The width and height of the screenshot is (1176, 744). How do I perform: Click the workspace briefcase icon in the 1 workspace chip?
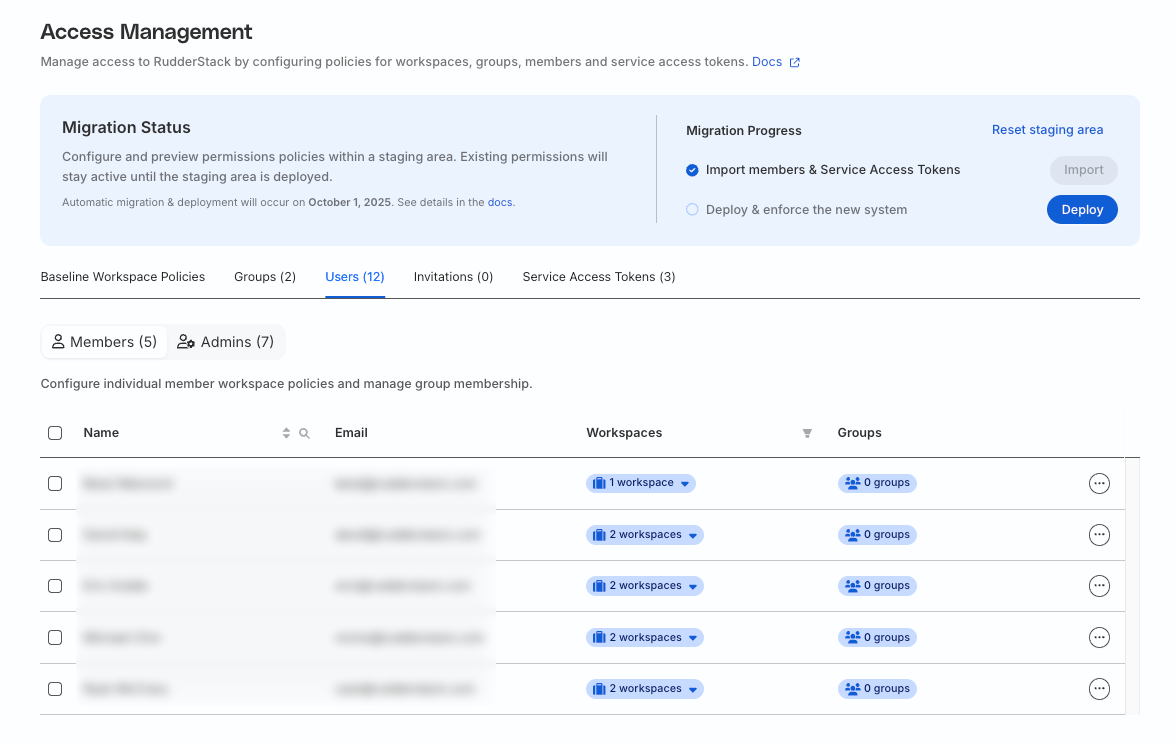click(601, 483)
